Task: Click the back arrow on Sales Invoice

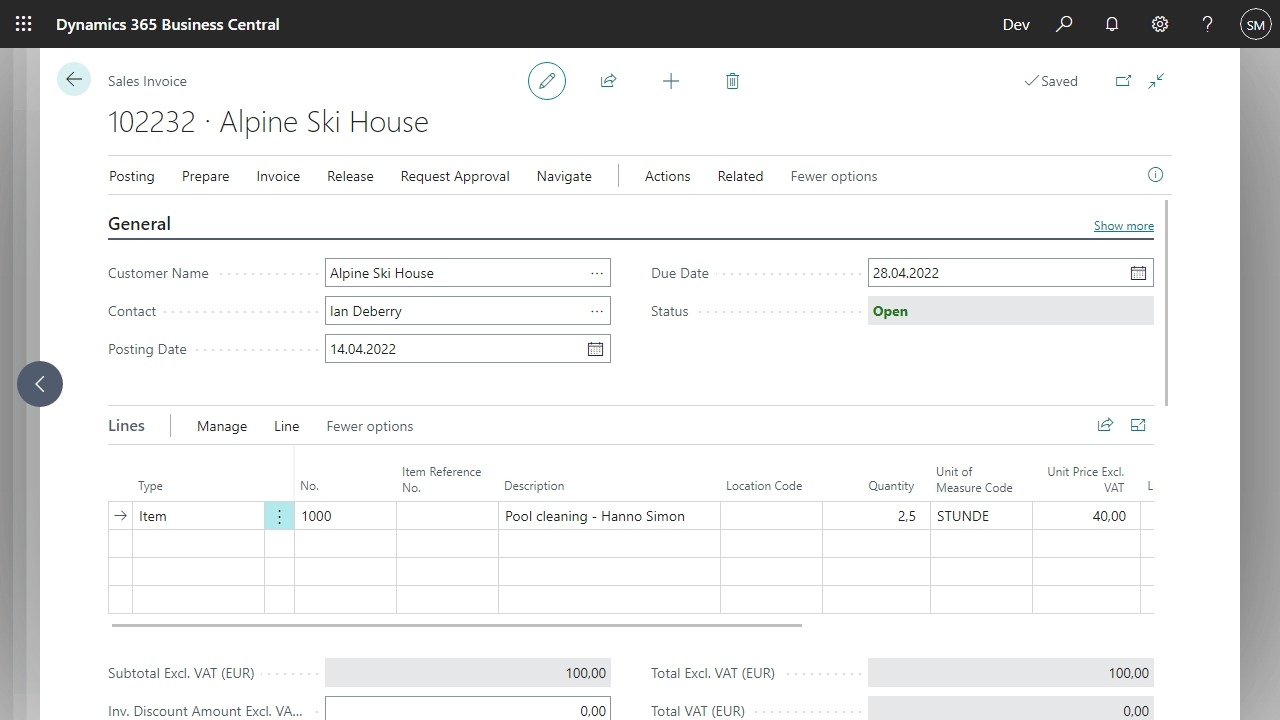Action: click(74, 80)
